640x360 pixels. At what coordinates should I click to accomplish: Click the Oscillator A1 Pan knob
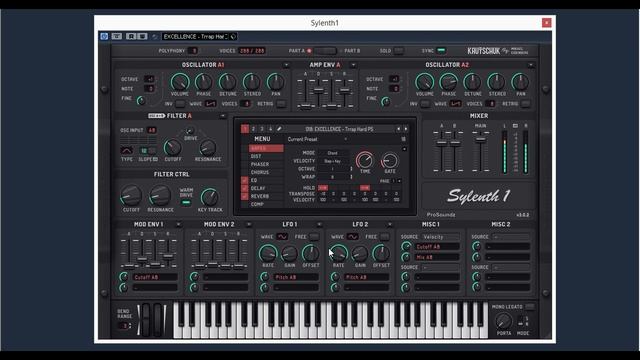276,82
